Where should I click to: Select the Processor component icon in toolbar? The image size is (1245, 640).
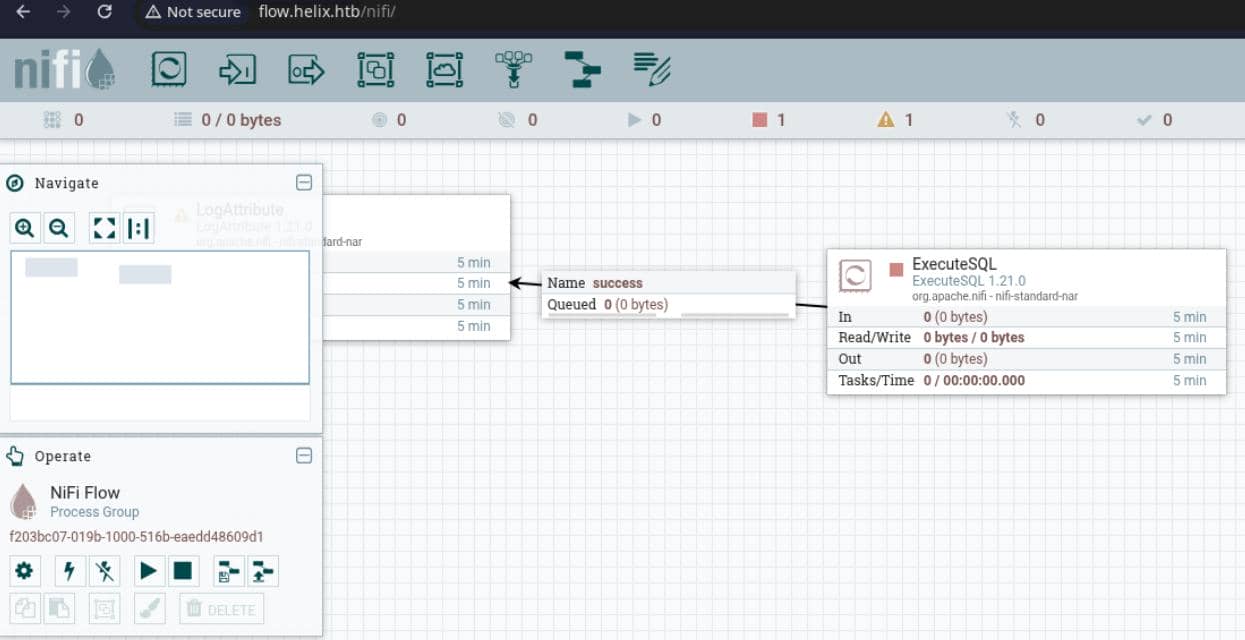click(169, 69)
